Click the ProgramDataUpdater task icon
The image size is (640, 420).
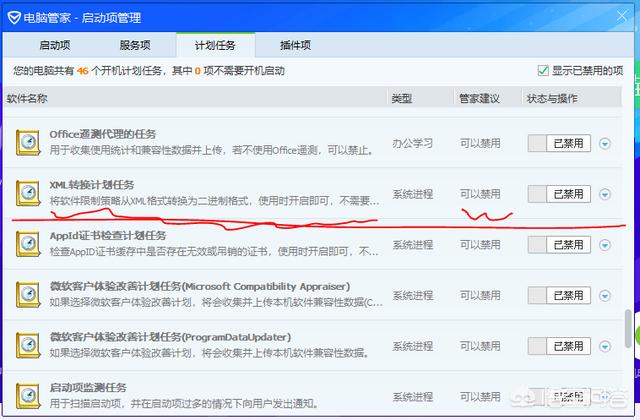[29, 346]
